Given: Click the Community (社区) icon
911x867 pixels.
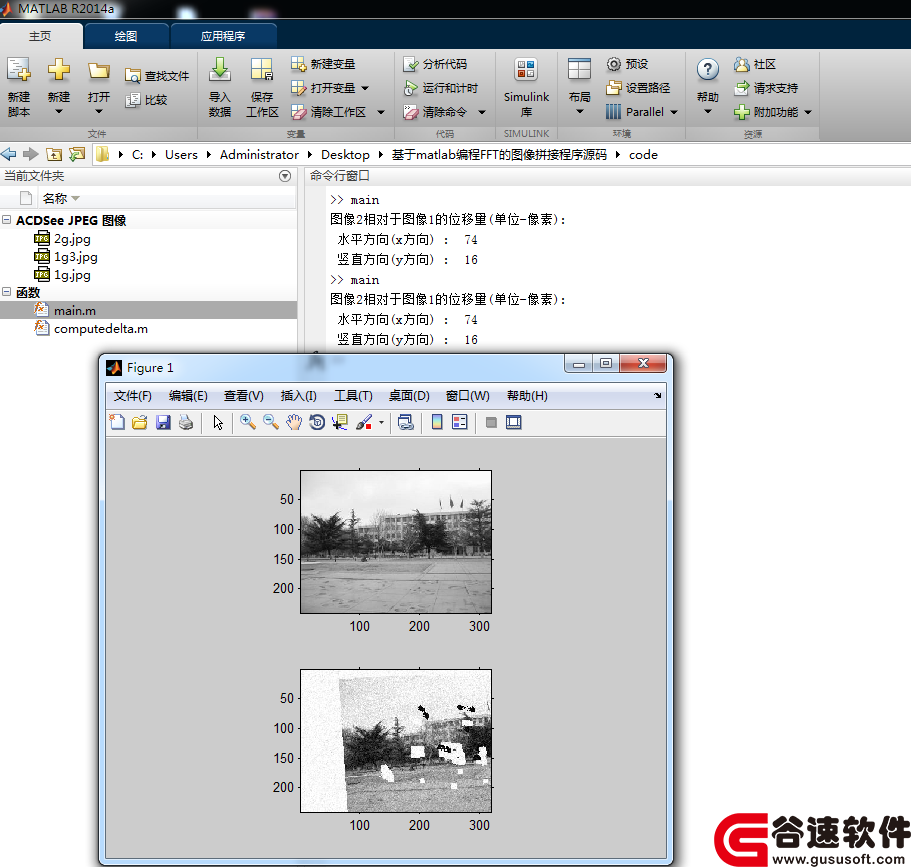Looking at the screenshot, I should pos(741,64).
